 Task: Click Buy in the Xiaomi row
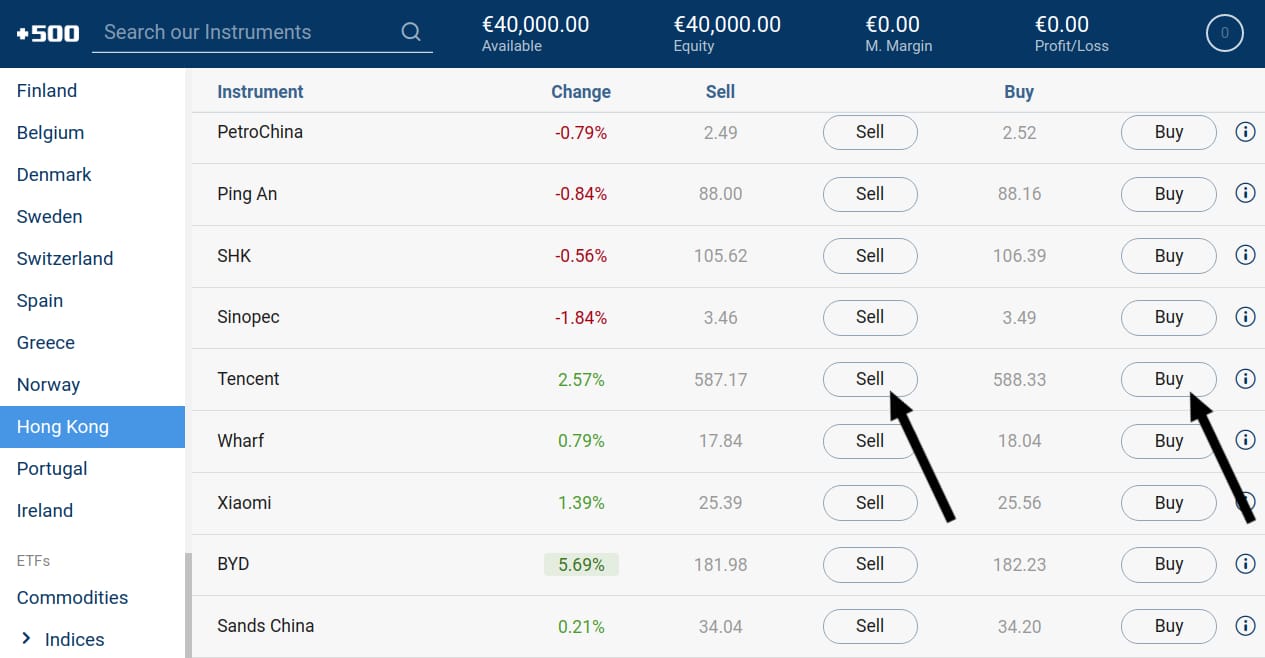coord(1169,503)
